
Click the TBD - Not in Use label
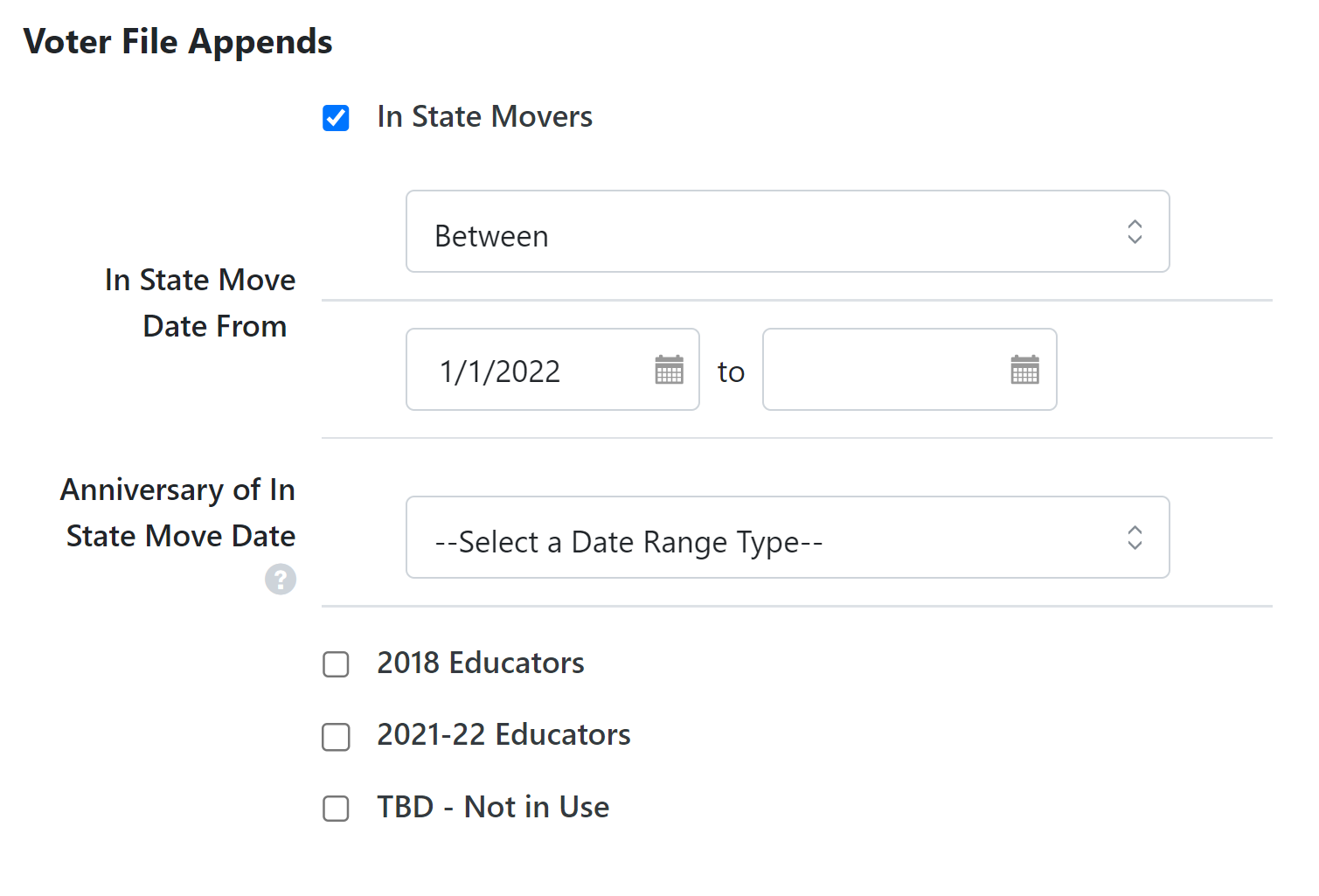493,808
